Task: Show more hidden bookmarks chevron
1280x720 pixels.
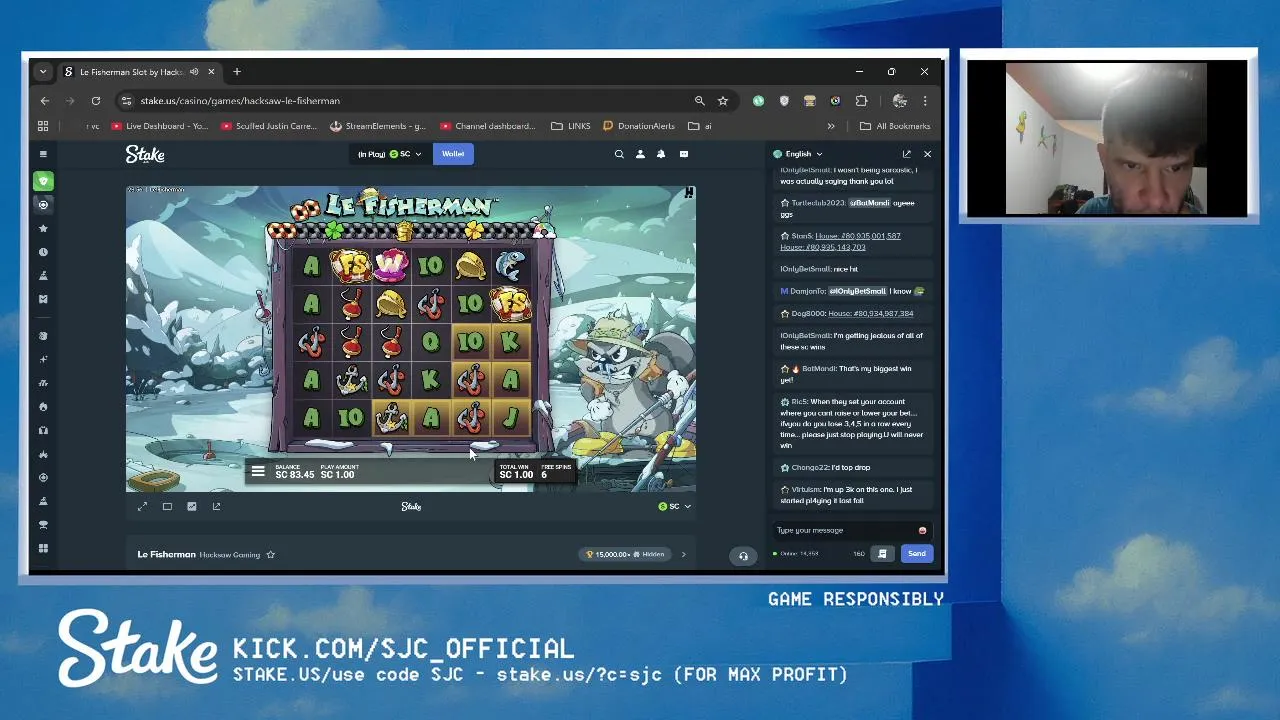Action: coord(830,126)
